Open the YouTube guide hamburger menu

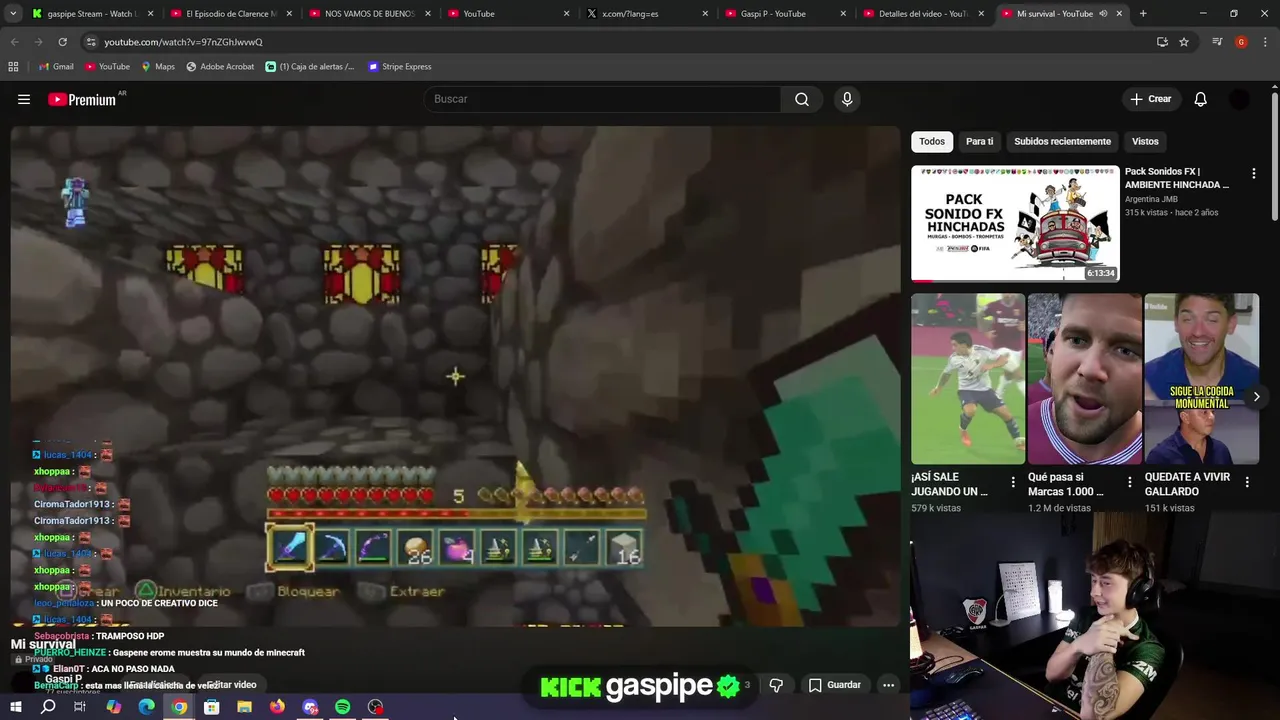tap(24, 99)
